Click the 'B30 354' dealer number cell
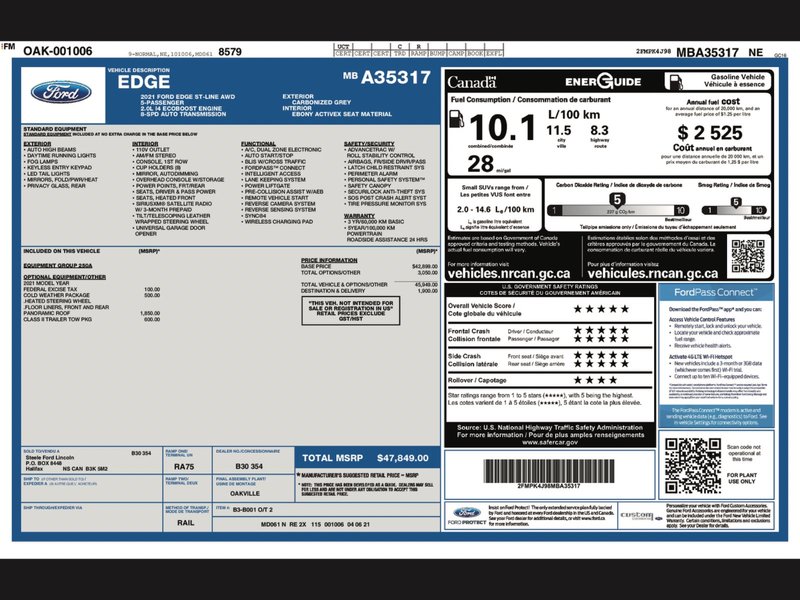Screen dimensions: 800x600 pos(249,466)
